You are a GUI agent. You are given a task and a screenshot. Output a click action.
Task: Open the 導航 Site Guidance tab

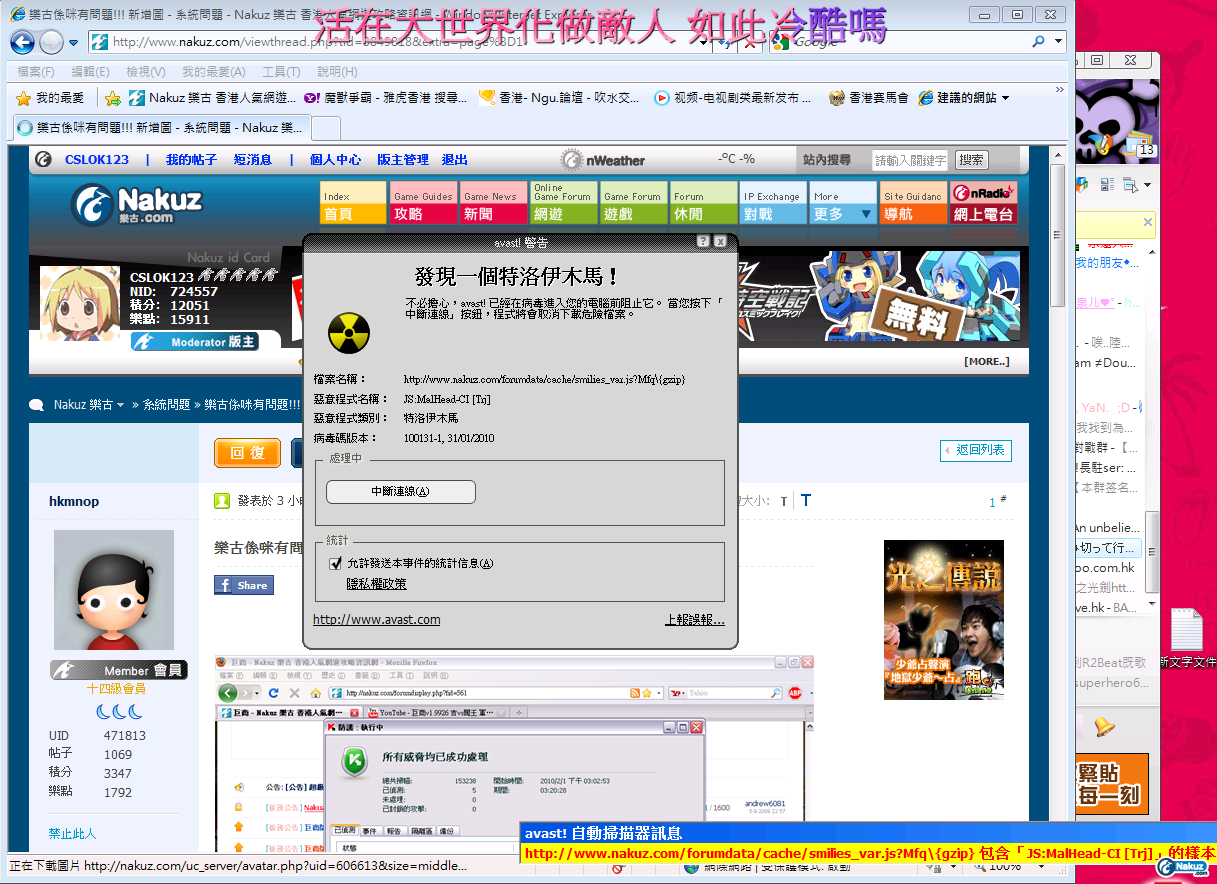point(913,203)
